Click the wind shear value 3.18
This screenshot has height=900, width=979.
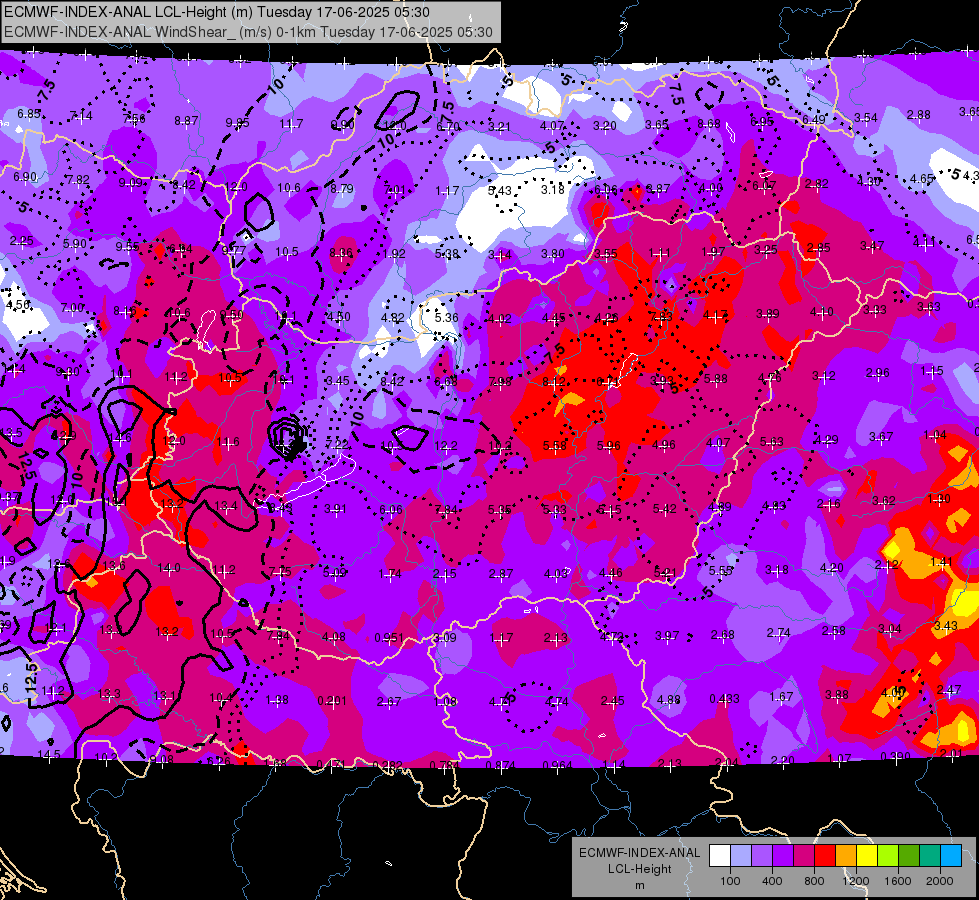pyautogui.click(x=553, y=189)
